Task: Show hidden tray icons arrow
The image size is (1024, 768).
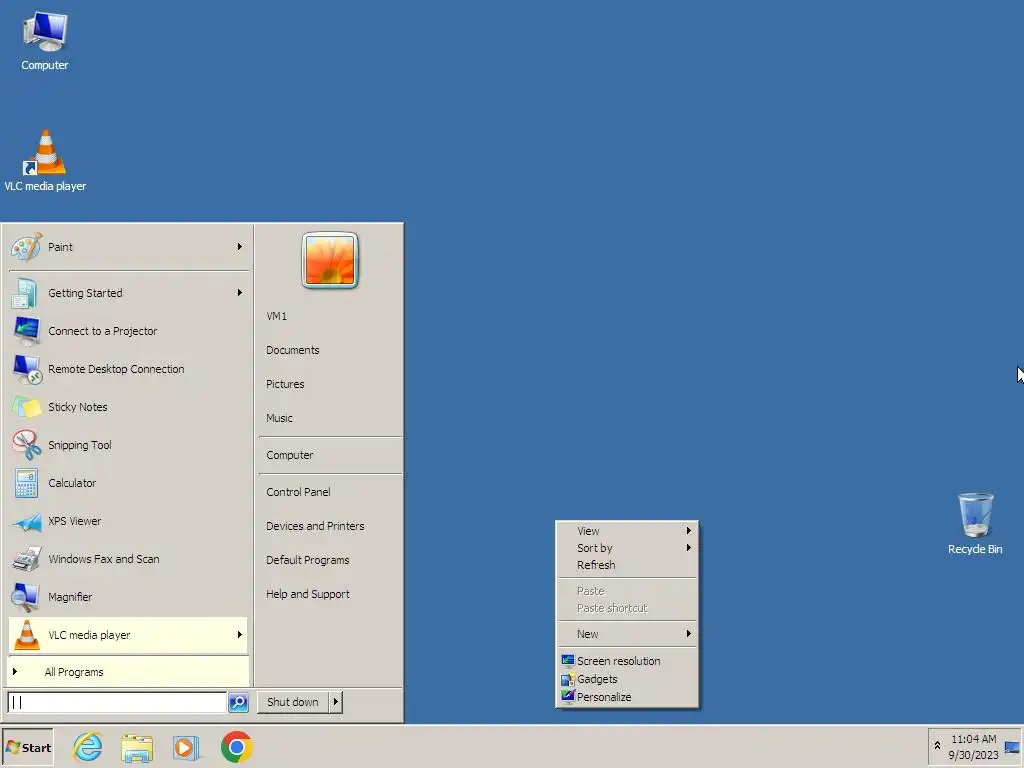Action: tap(937, 745)
